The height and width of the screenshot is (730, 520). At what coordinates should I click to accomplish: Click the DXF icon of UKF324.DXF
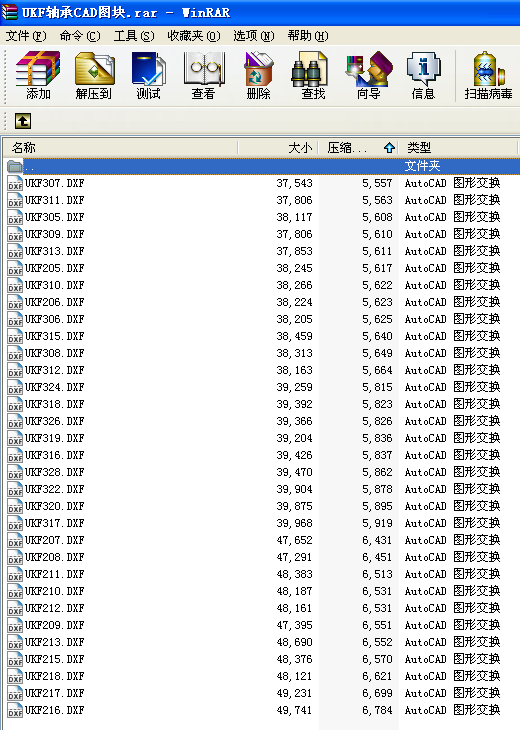[x=15, y=387]
